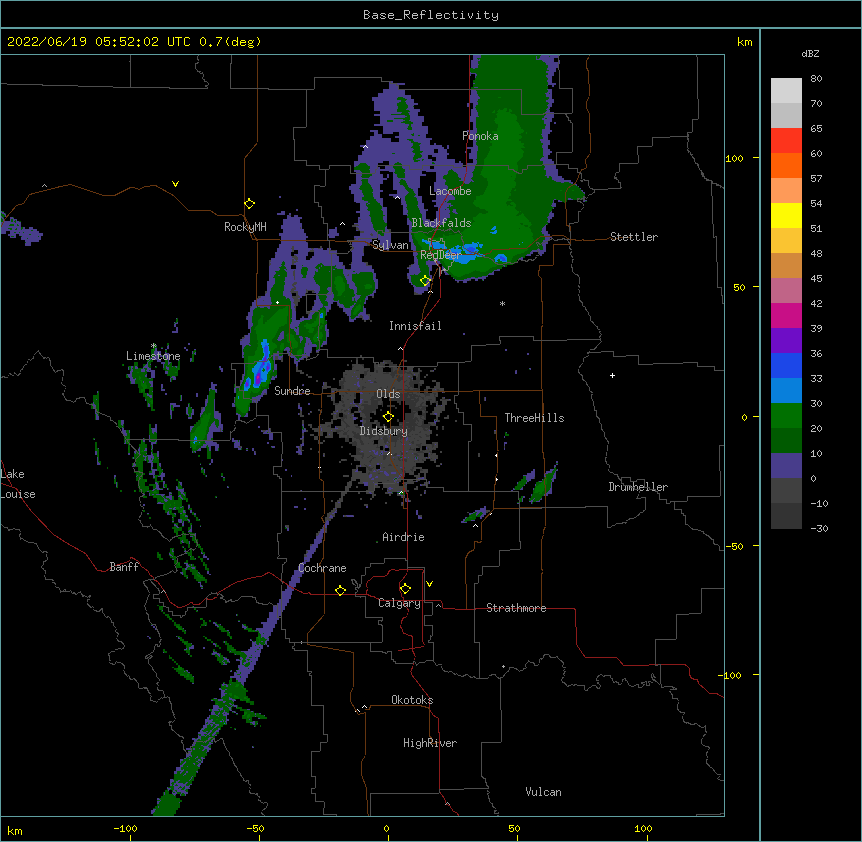Click the yellow V marker northeast of Calgary
Viewport: 862px width, 842px height.
click(429, 584)
